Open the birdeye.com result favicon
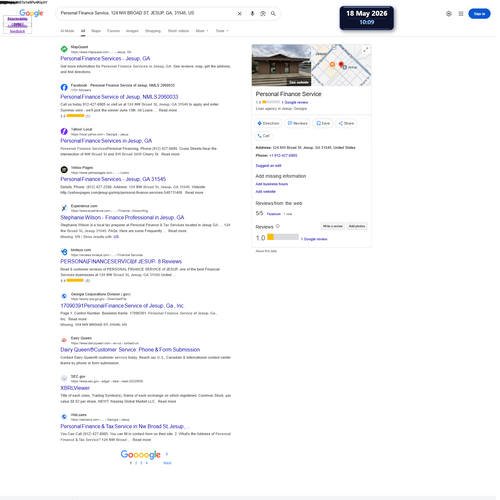500x500 pixels. click(64, 252)
